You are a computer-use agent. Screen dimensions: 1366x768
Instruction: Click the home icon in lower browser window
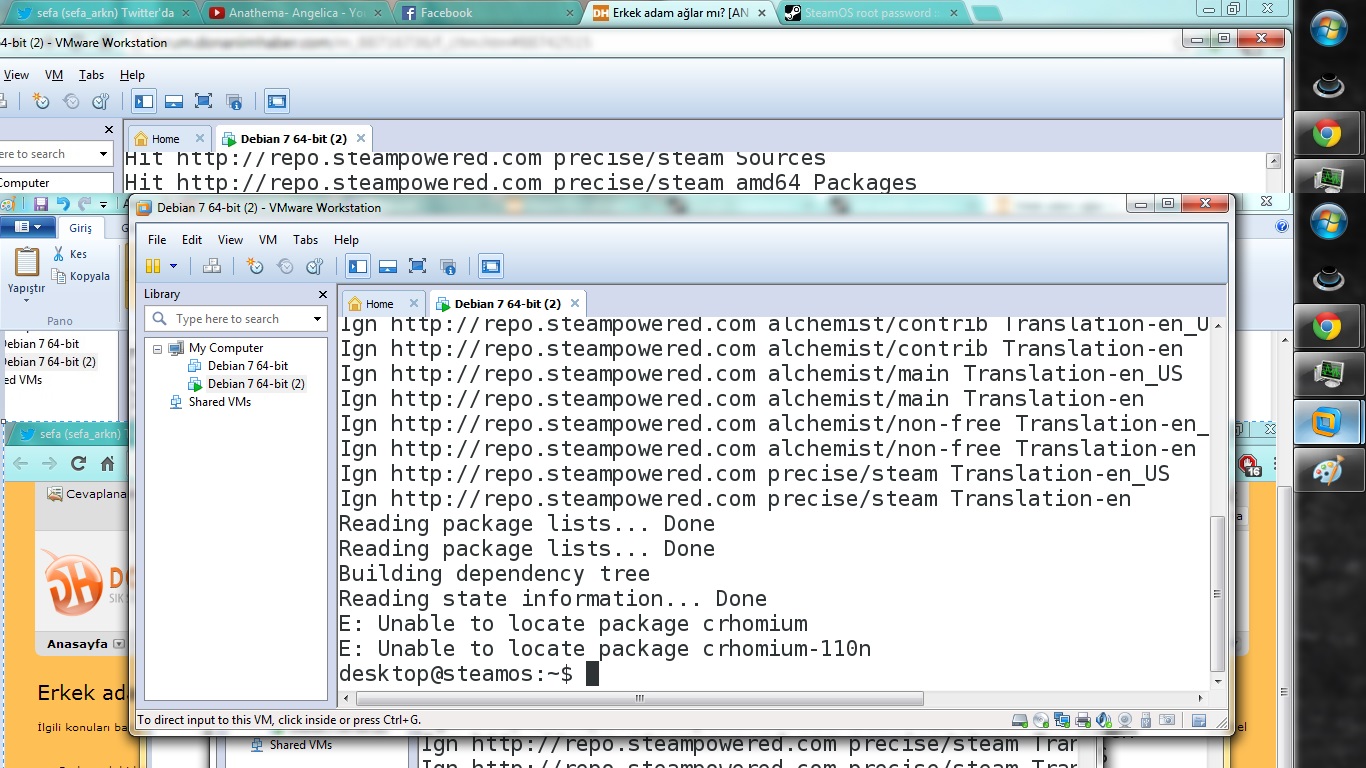tap(108, 464)
